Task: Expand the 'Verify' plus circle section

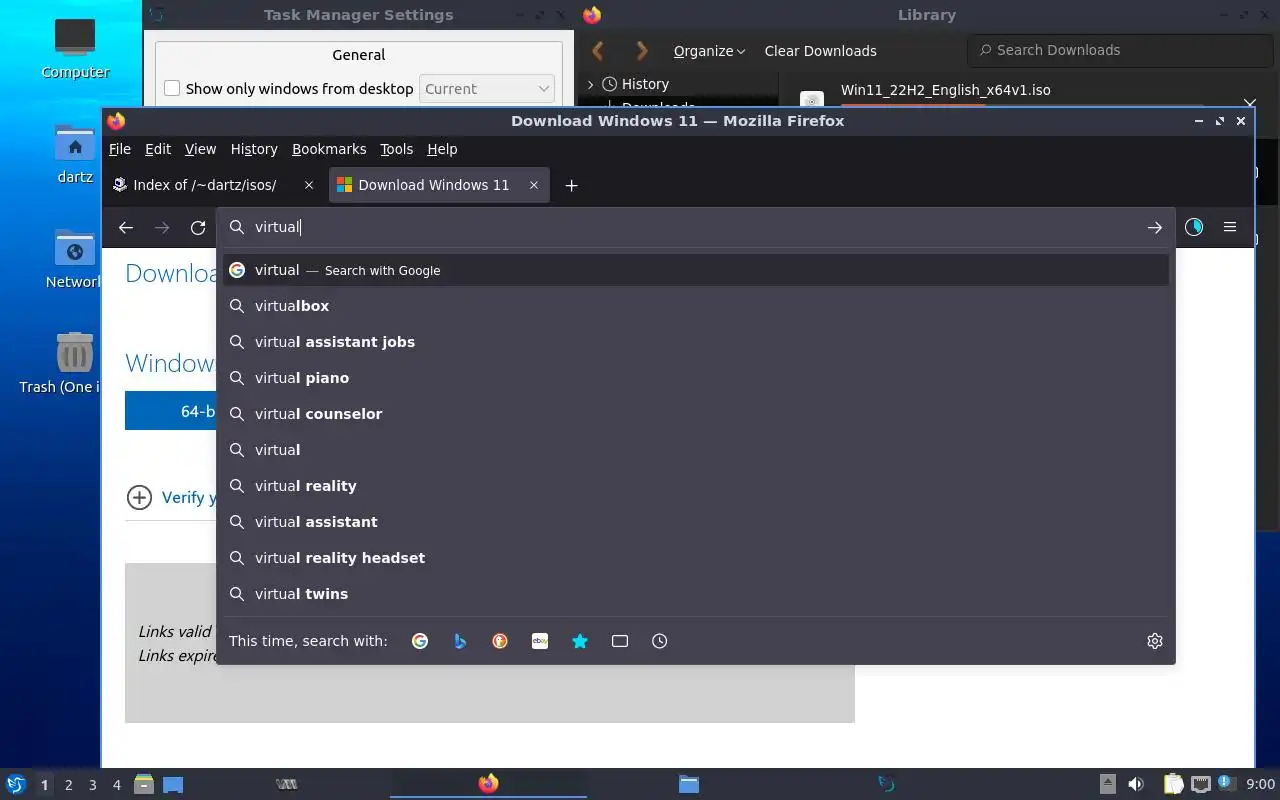Action: 139,498
